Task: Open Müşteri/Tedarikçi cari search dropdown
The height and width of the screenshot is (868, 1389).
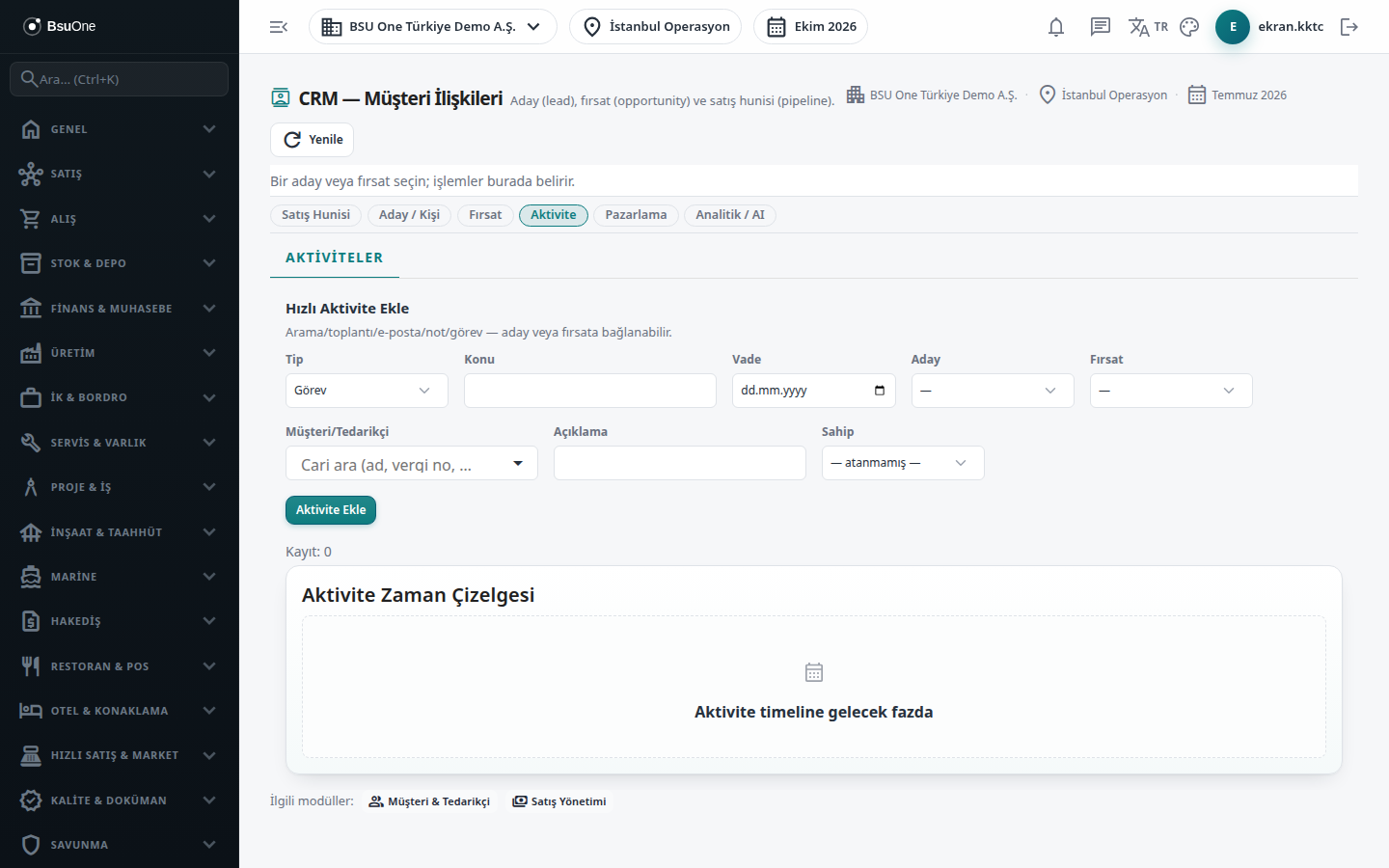Action: click(412, 463)
